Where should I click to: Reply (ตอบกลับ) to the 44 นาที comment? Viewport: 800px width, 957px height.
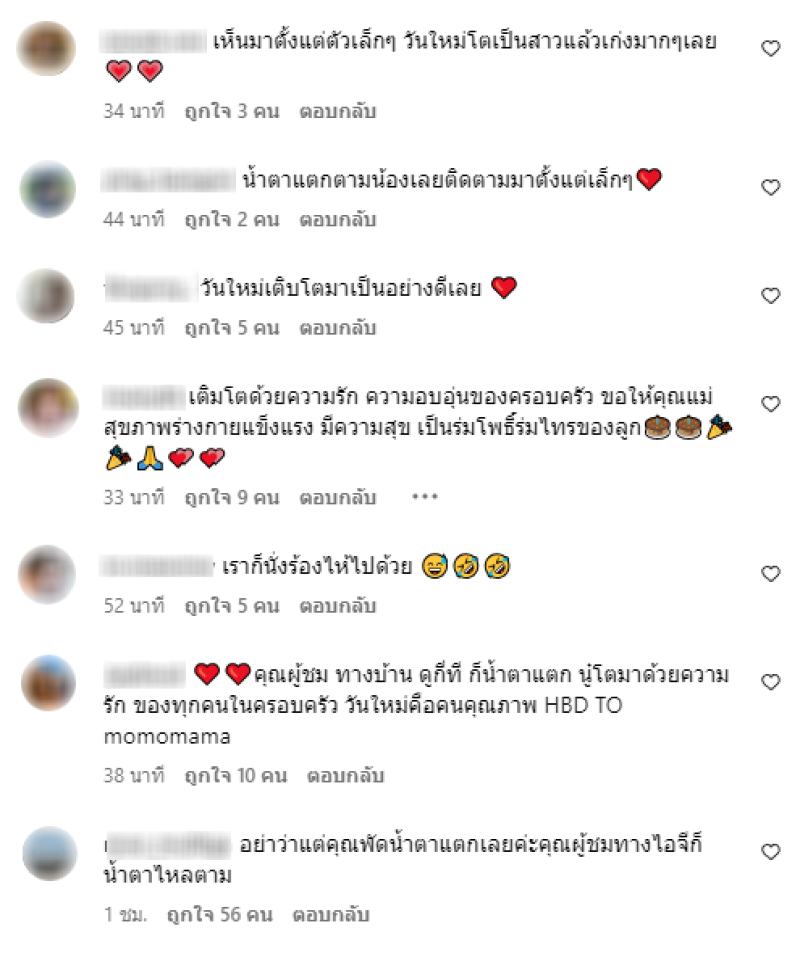pyautogui.click(x=337, y=219)
